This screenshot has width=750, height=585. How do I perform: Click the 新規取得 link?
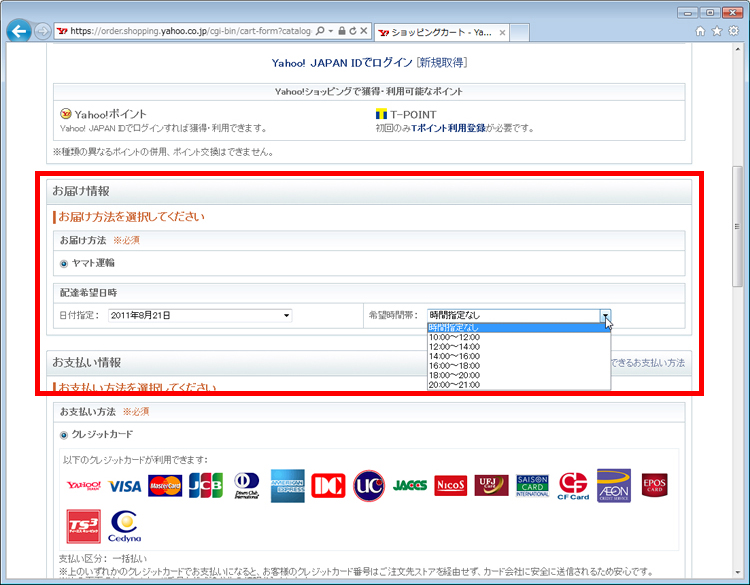(442, 63)
